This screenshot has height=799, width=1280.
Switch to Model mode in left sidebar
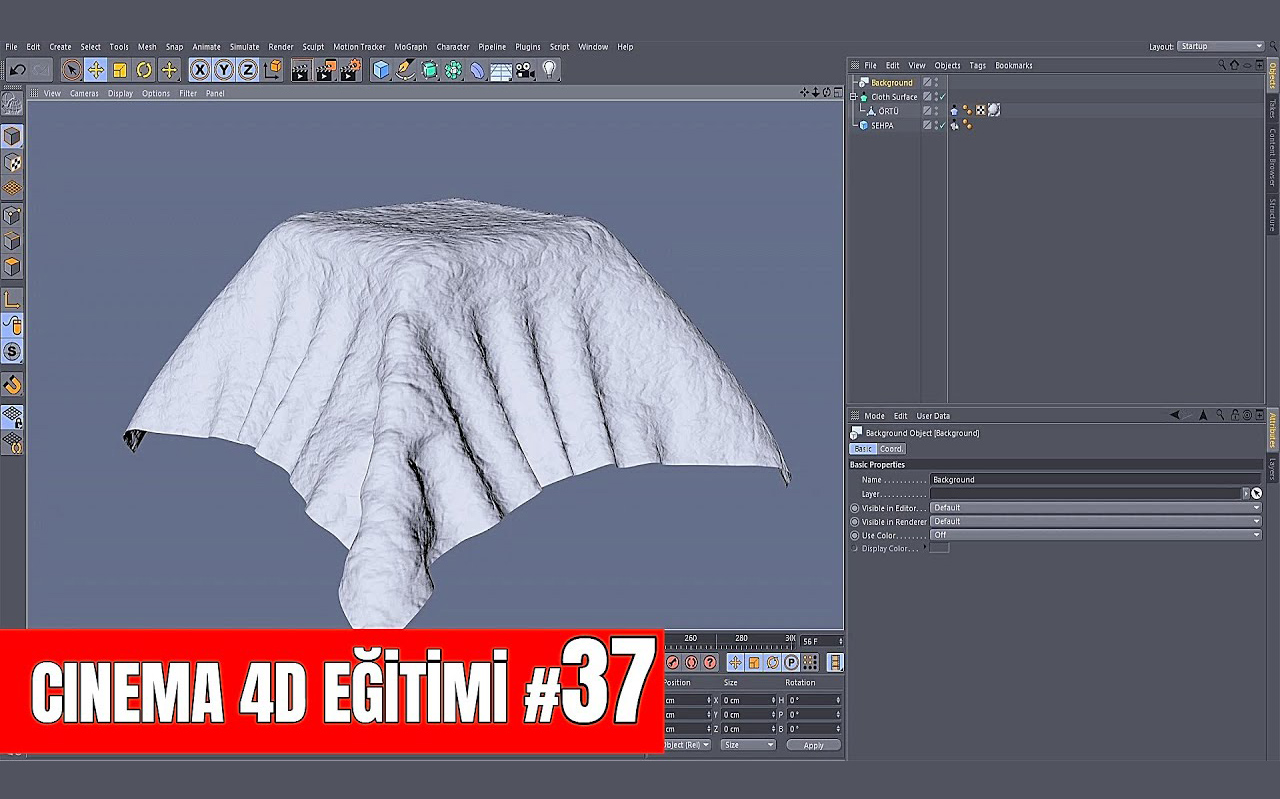[12, 136]
